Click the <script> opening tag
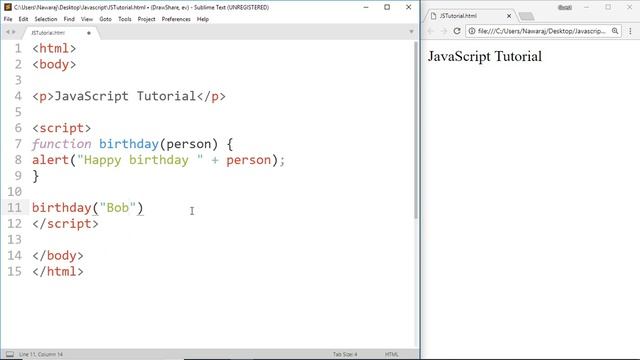Screen dimensions: 640x360 tap(61, 128)
